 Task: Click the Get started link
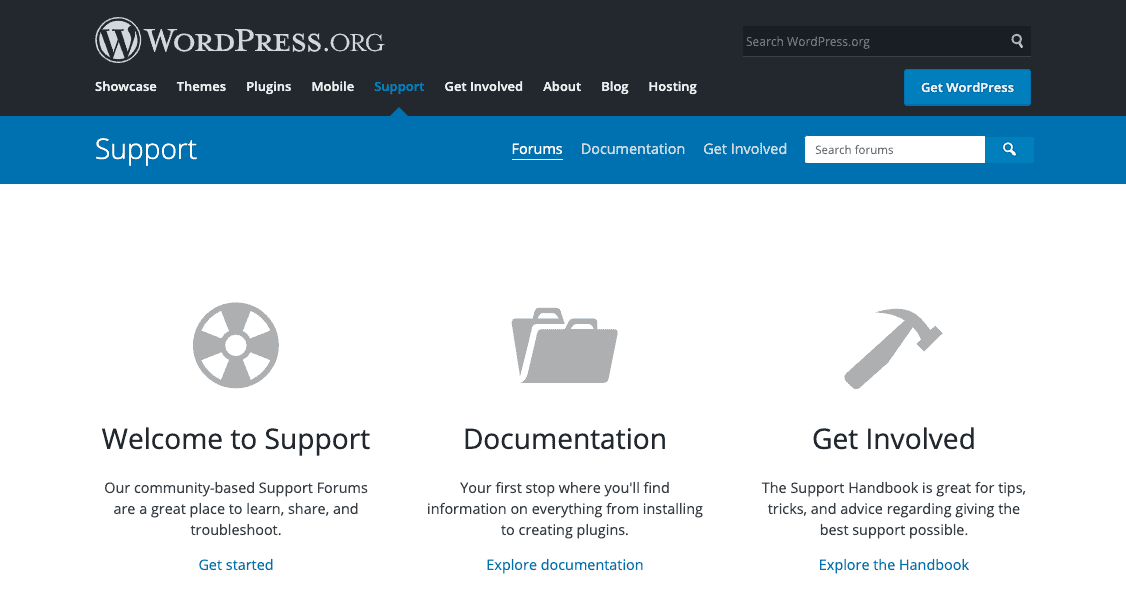(x=236, y=565)
